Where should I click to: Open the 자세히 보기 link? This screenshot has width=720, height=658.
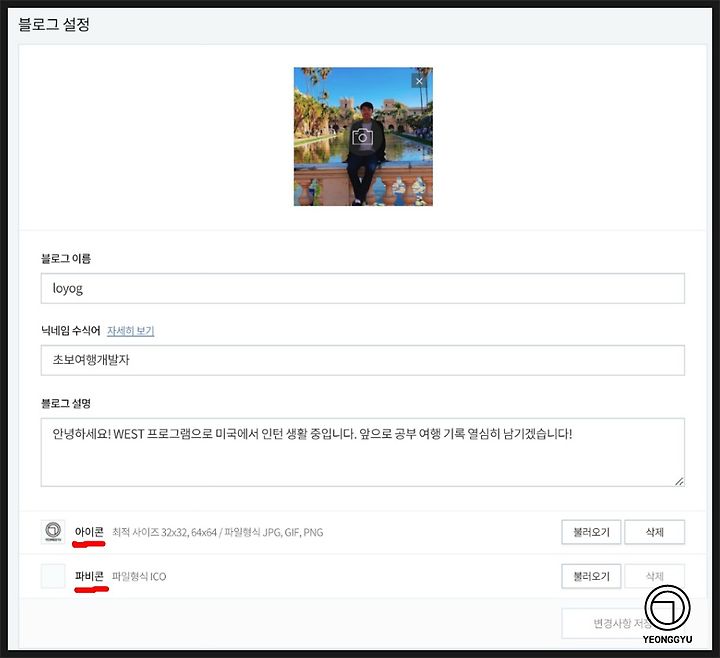[130, 331]
